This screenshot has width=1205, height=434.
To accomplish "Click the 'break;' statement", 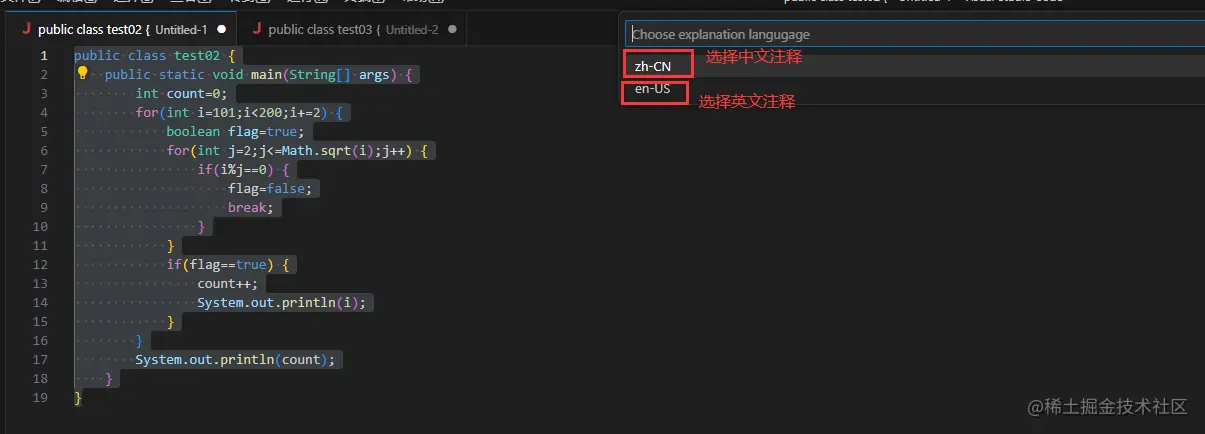I will [x=250, y=207].
